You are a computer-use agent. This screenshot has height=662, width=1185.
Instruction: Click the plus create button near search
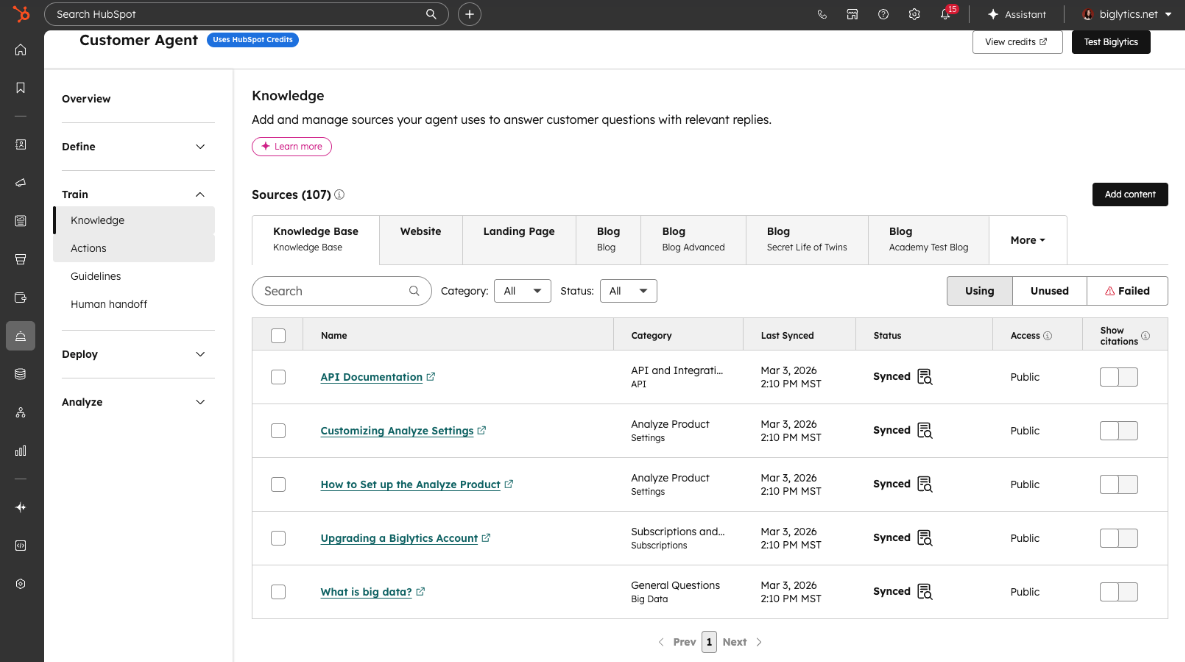469,14
